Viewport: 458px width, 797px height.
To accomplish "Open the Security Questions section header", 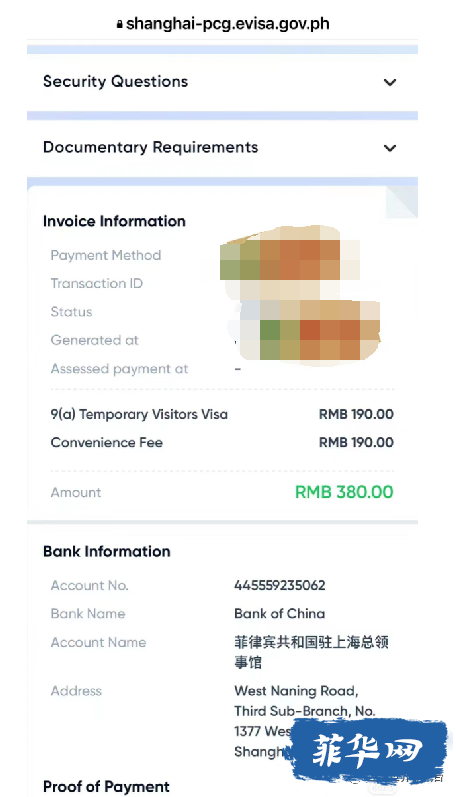I will click(x=222, y=82).
